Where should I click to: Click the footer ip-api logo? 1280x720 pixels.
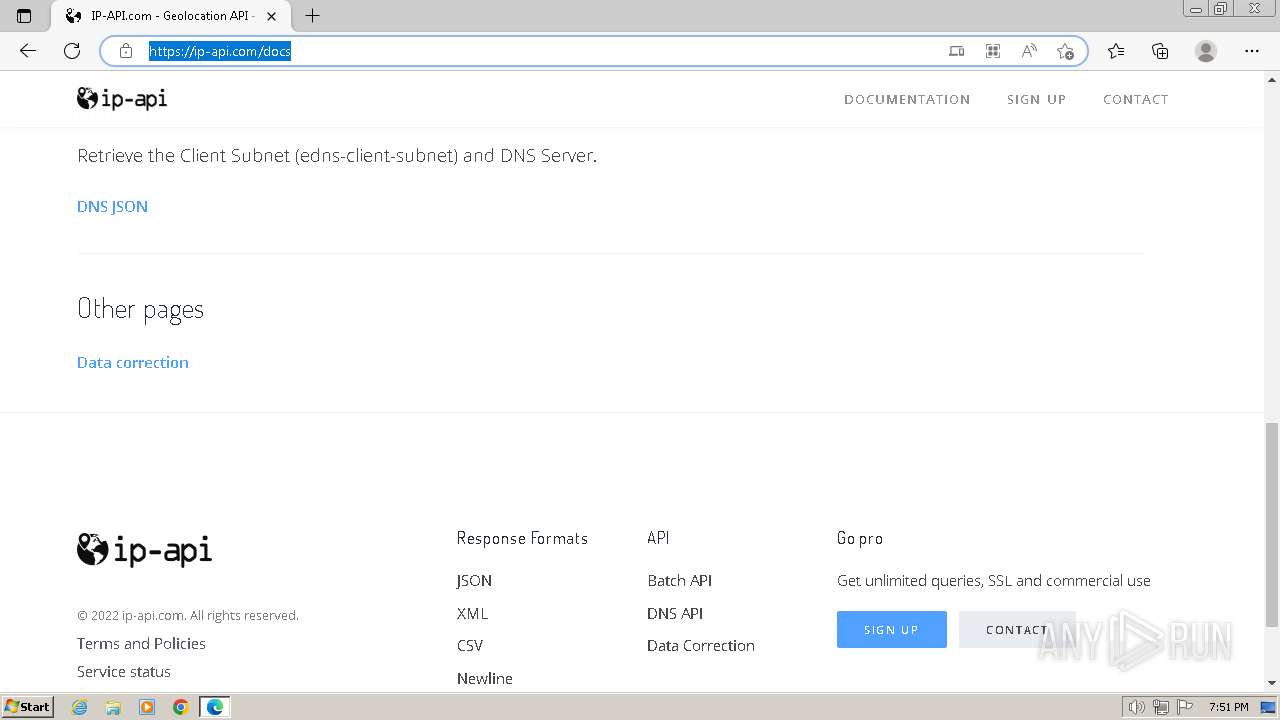point(144,550)
